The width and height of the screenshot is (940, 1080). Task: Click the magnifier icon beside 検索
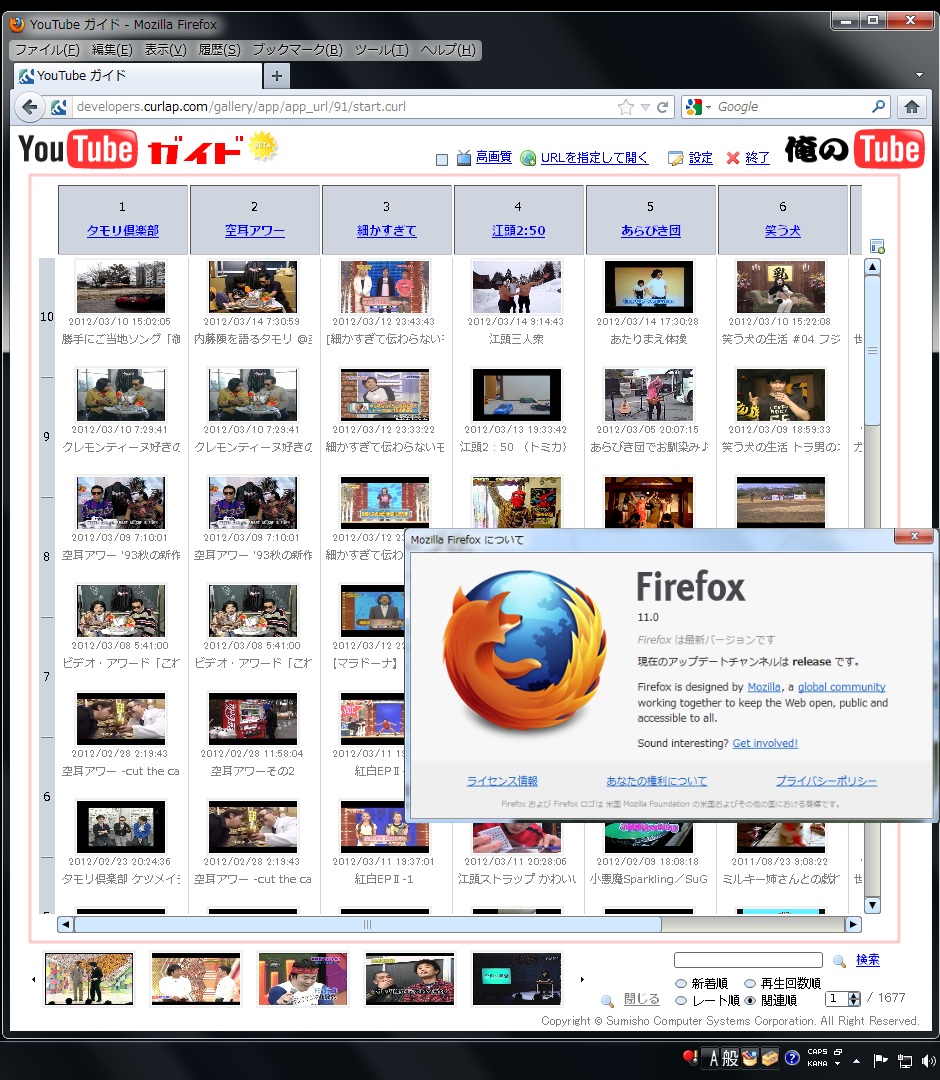tap(839, 961)
